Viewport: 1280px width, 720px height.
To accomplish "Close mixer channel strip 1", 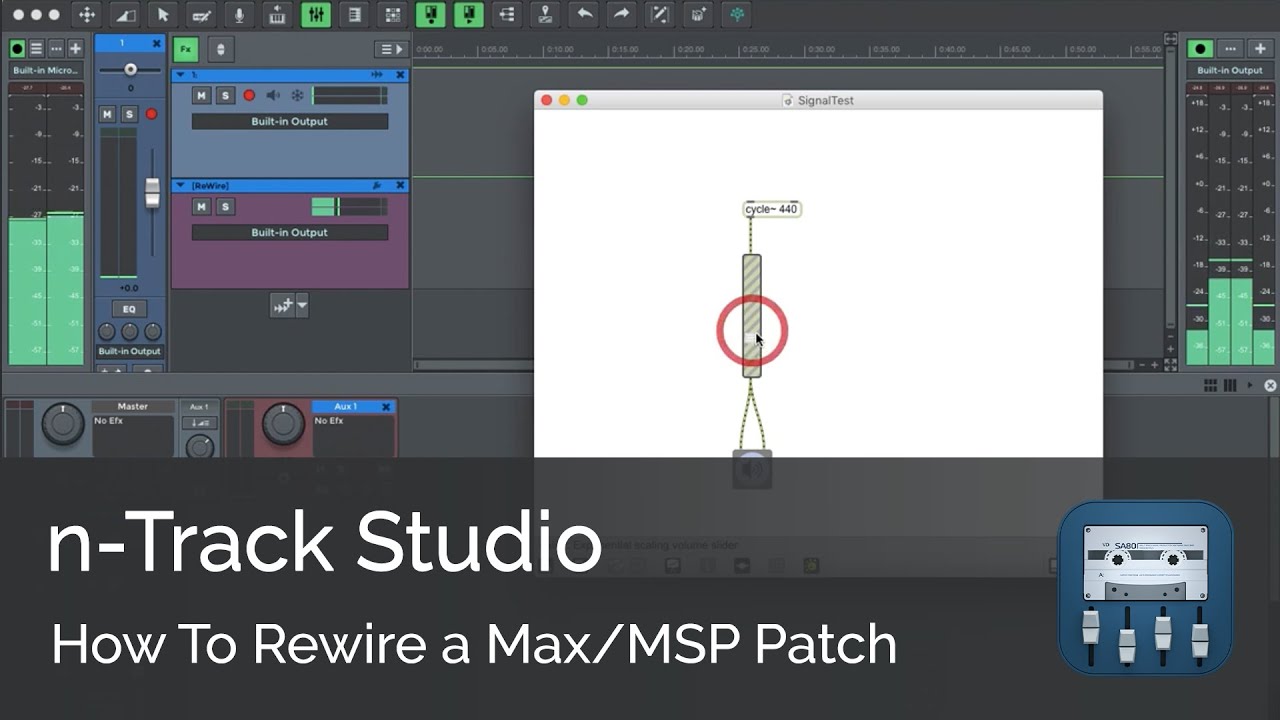I will pos(157,43).
